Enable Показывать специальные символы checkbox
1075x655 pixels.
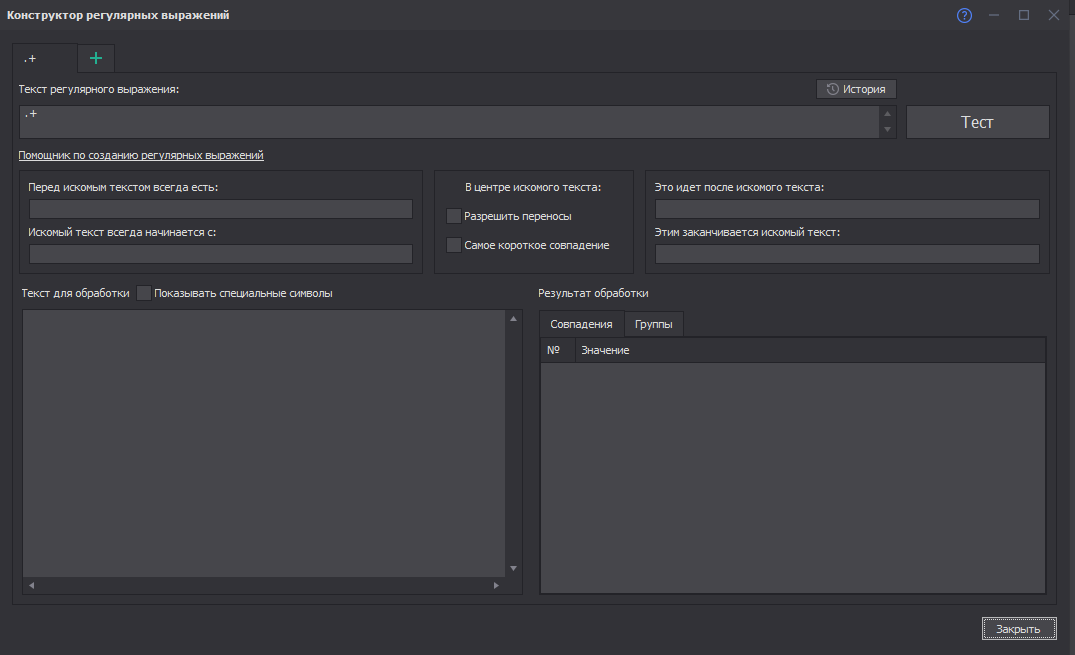pyautogui.click(x=144, y=293)
